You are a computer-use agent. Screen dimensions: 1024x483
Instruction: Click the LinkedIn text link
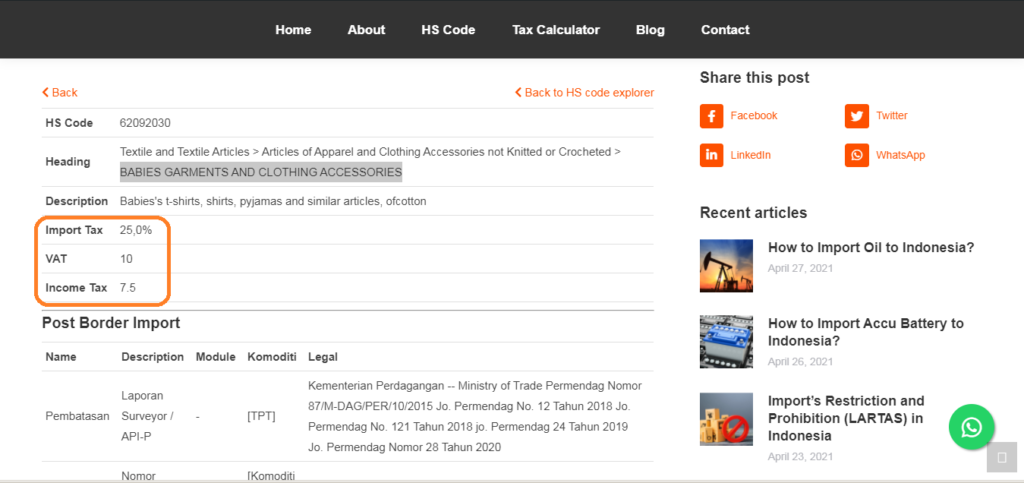point(750,155)
